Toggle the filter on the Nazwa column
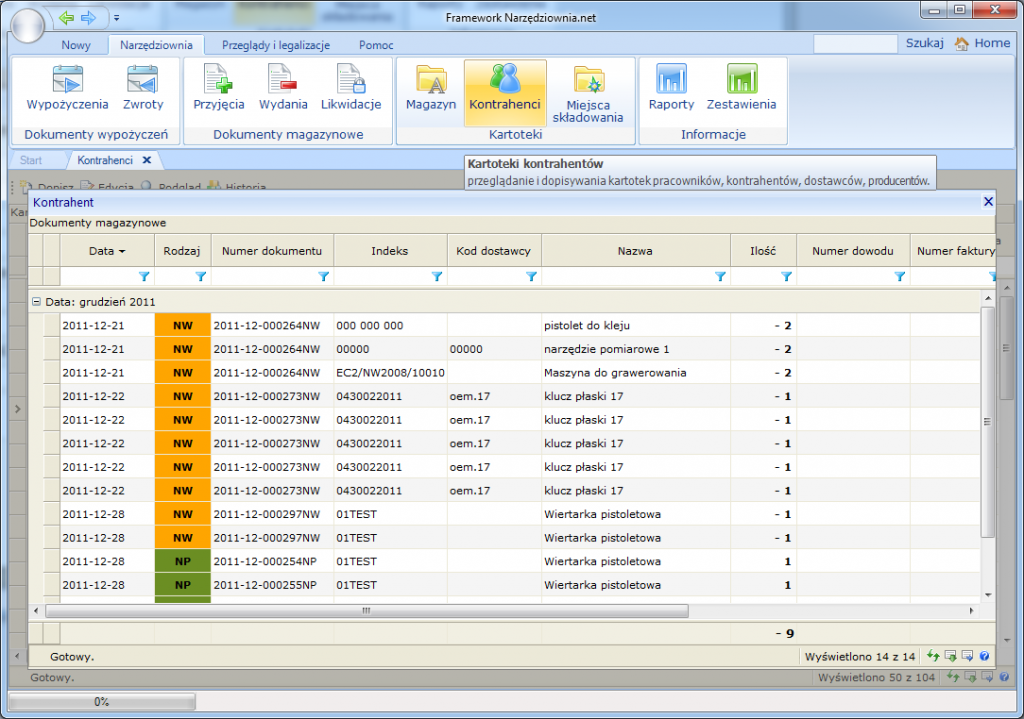1024x719 pixels. tap(719, 276)
